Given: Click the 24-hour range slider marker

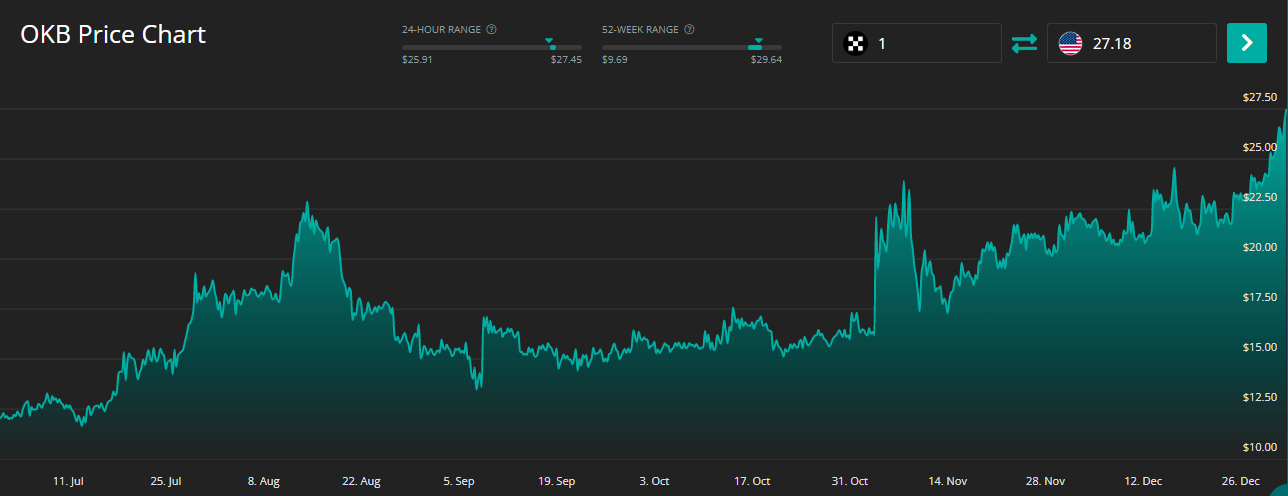Looking at the screenshot, I should (x=550, y=41).
